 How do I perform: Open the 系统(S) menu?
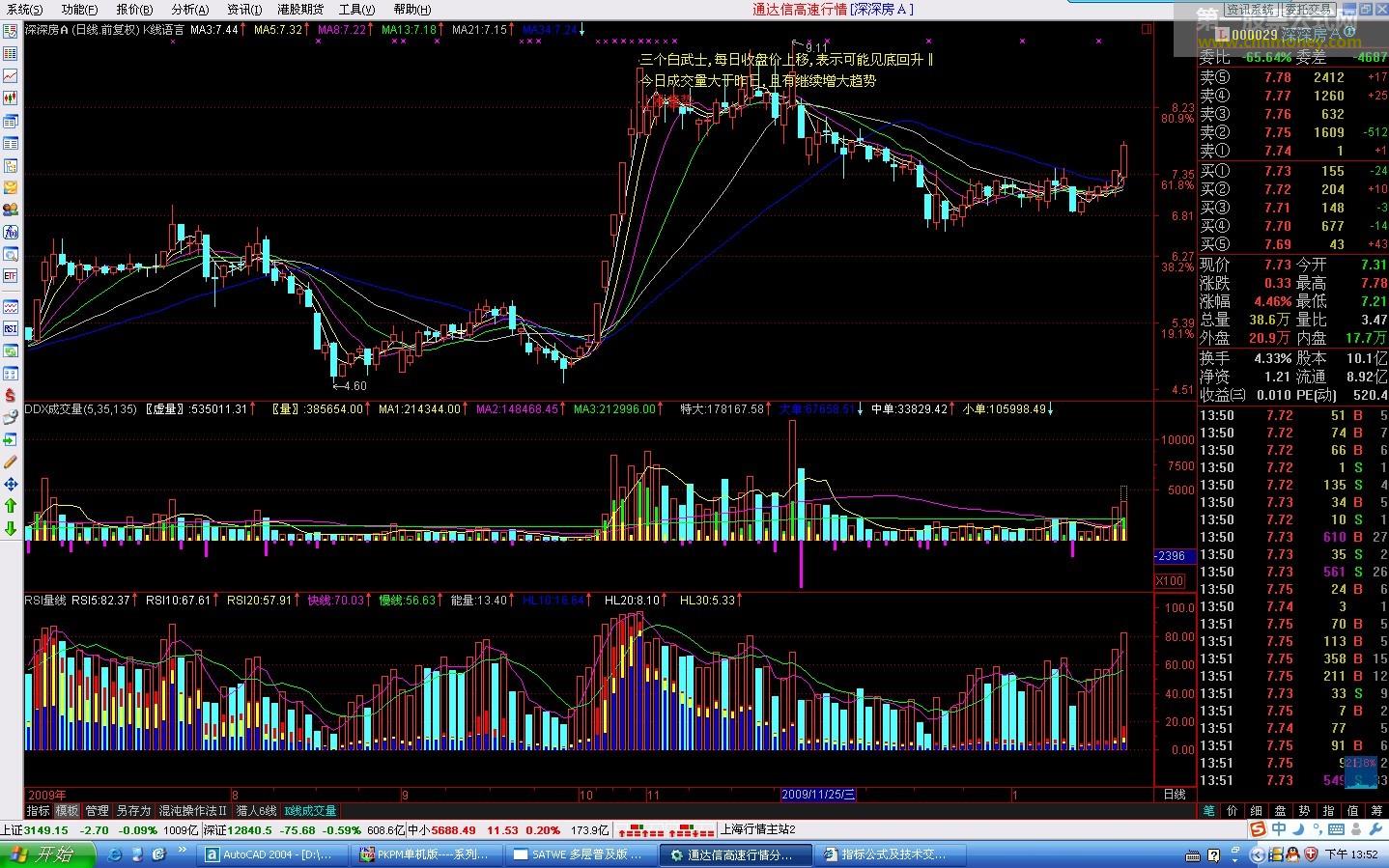(x=24, y=9)
